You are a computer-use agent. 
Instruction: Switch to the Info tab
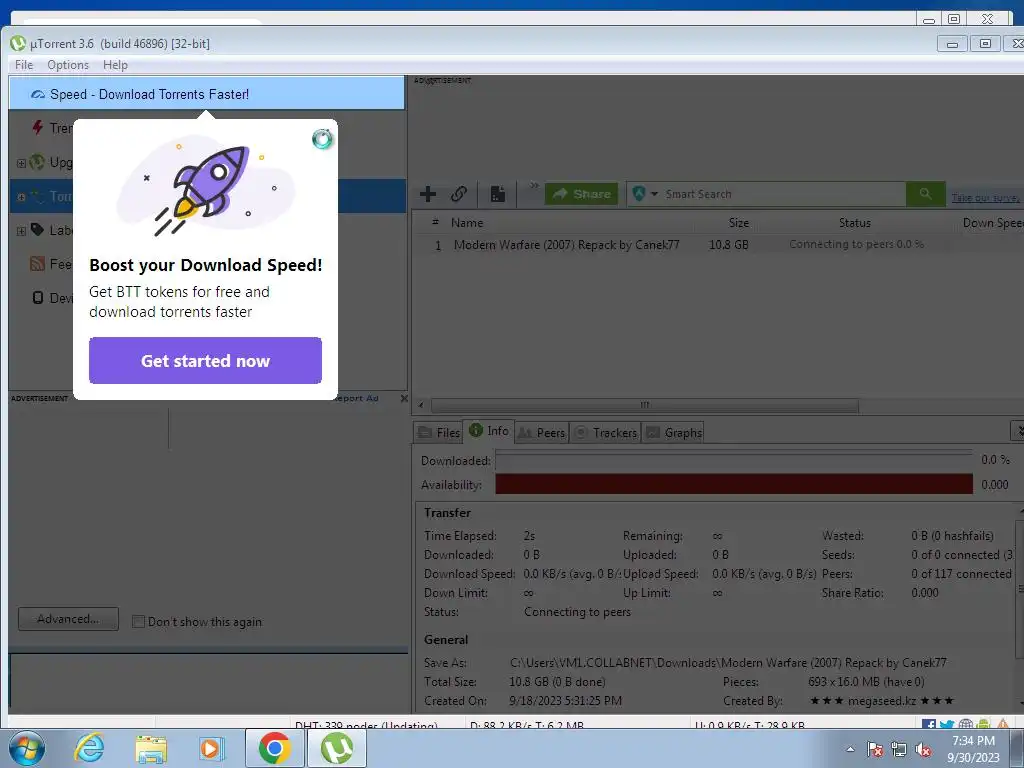489,431
